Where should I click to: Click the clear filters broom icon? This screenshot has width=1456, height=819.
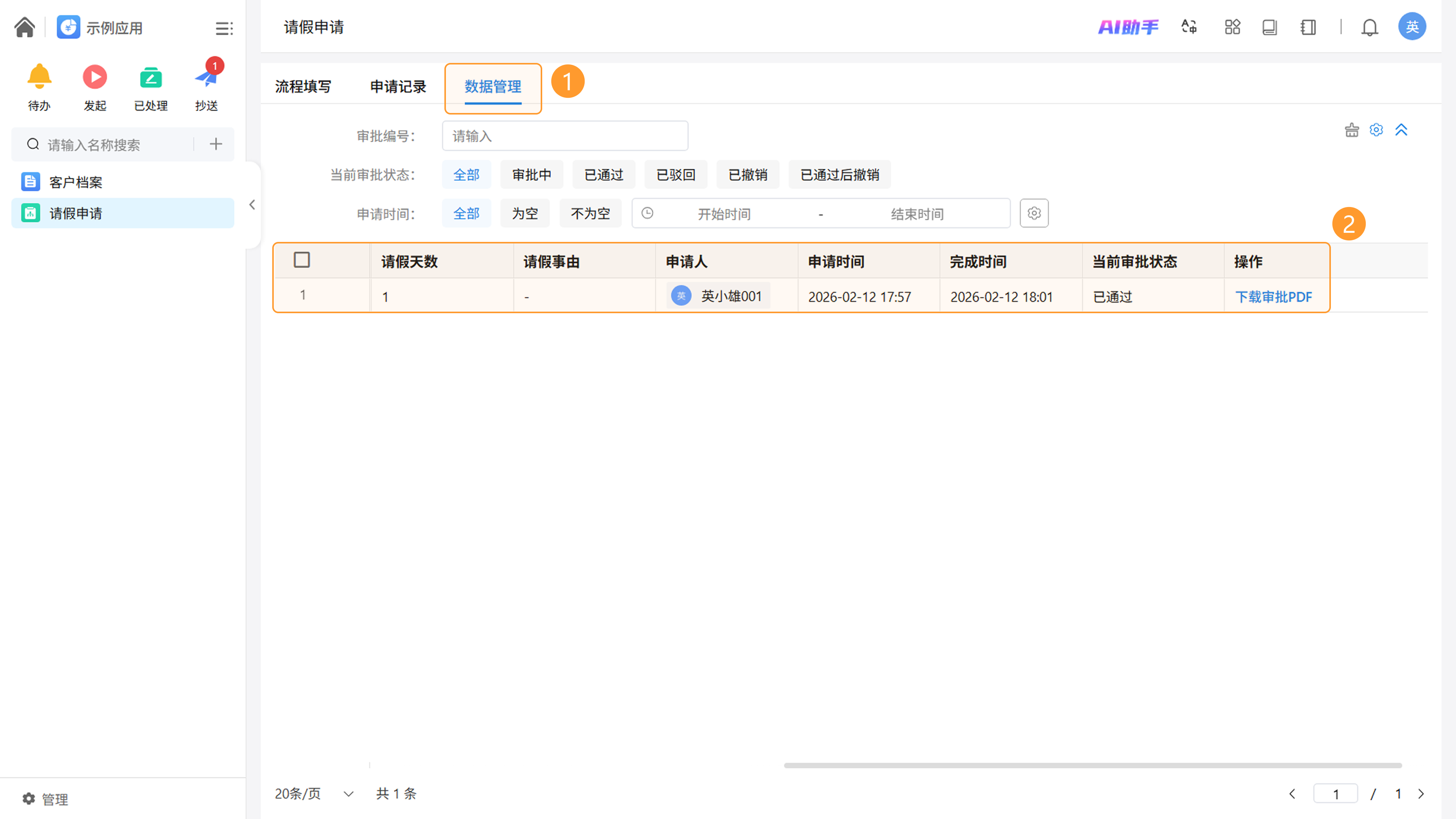[x=1351, y=130]
